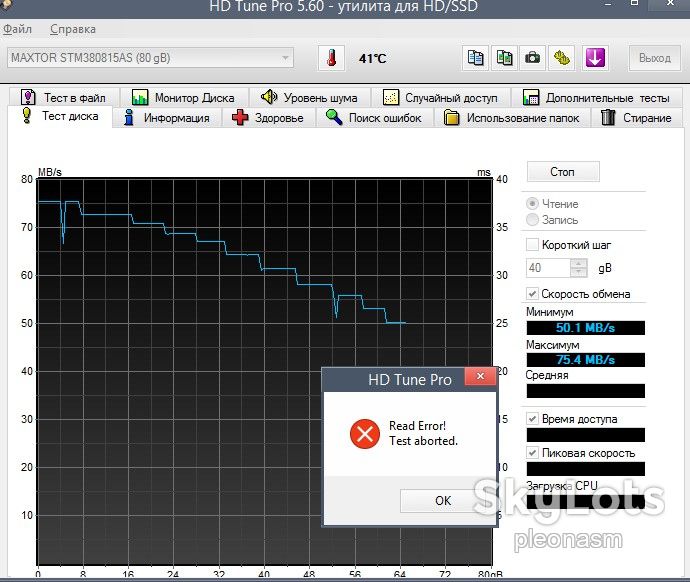
Task: Click the 'Выход' exit button
Action: coord(654,58)
